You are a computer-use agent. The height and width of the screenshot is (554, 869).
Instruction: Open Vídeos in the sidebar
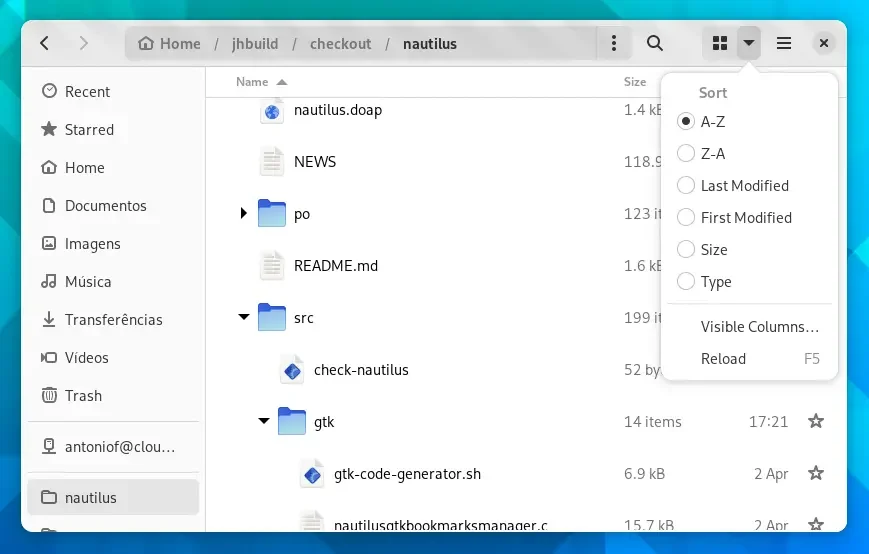click(x=113, y=358)
